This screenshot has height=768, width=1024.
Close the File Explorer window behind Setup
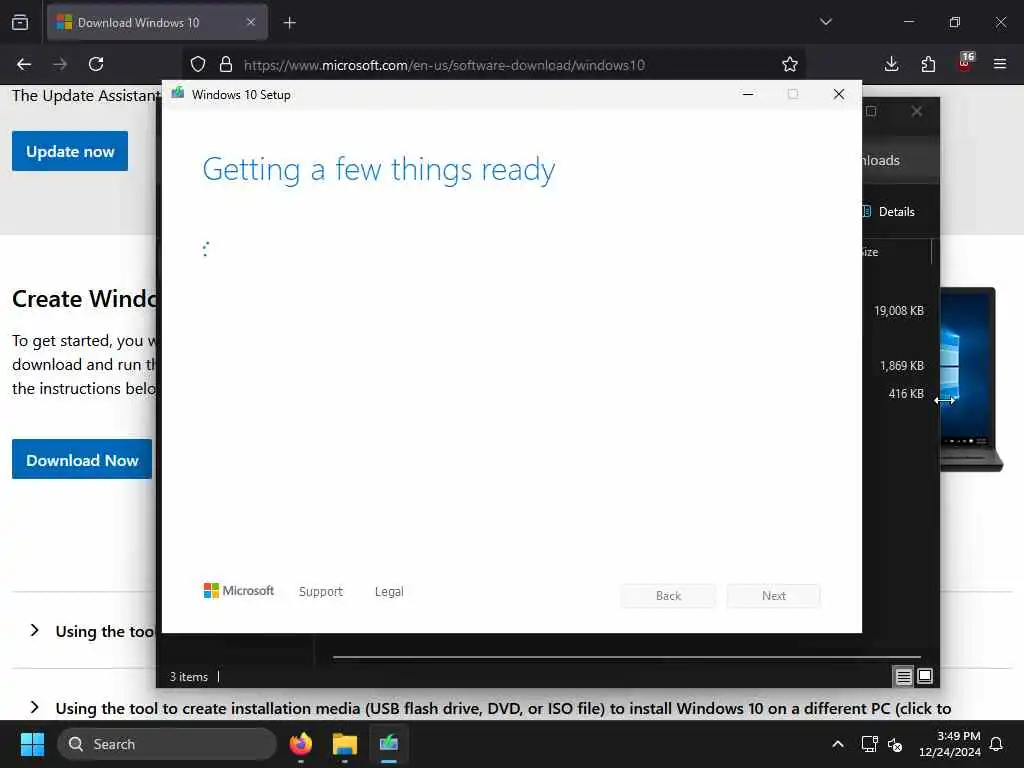coord(916,111)
